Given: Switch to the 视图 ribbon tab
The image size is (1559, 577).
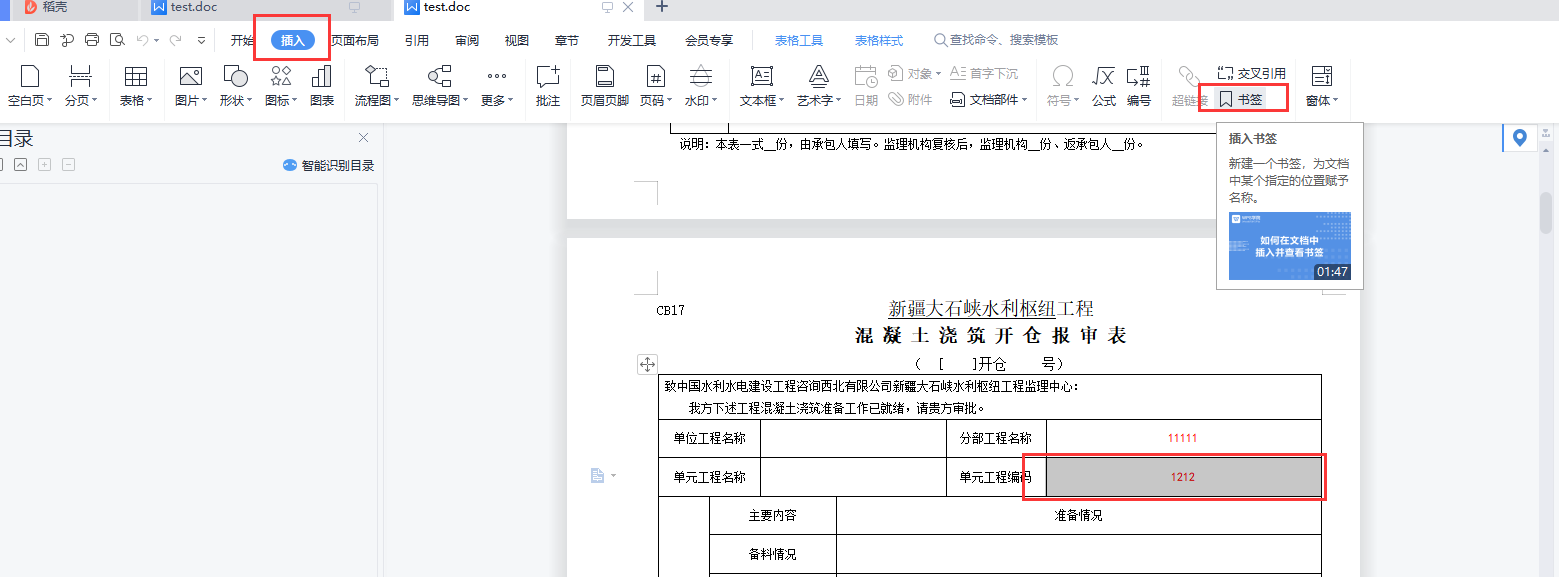Looking at the screenshot, I should 517,40.
